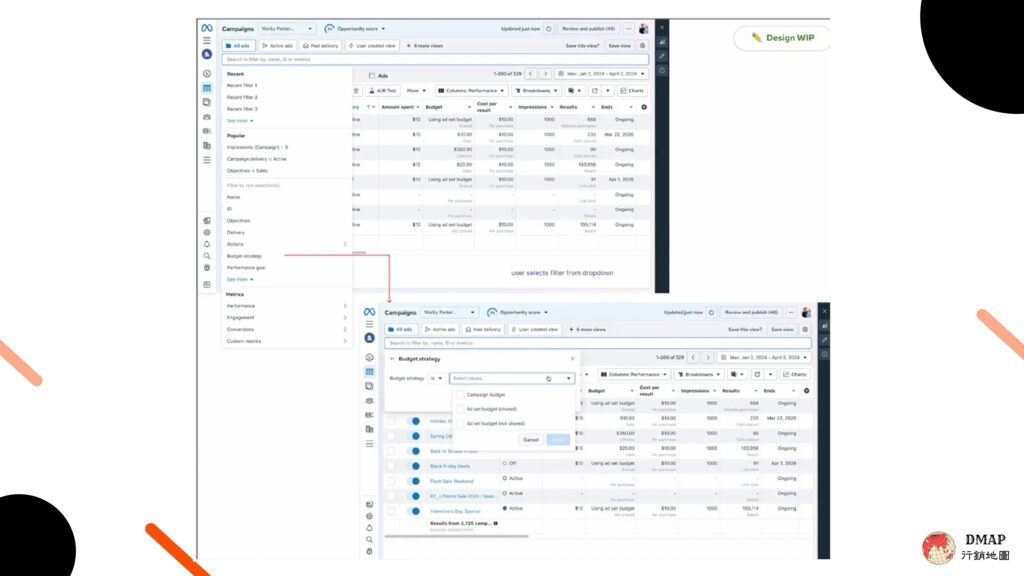The image size is (1024, 576).
Task: Click the A/B Test flask icon
Action: pos(372,91)
